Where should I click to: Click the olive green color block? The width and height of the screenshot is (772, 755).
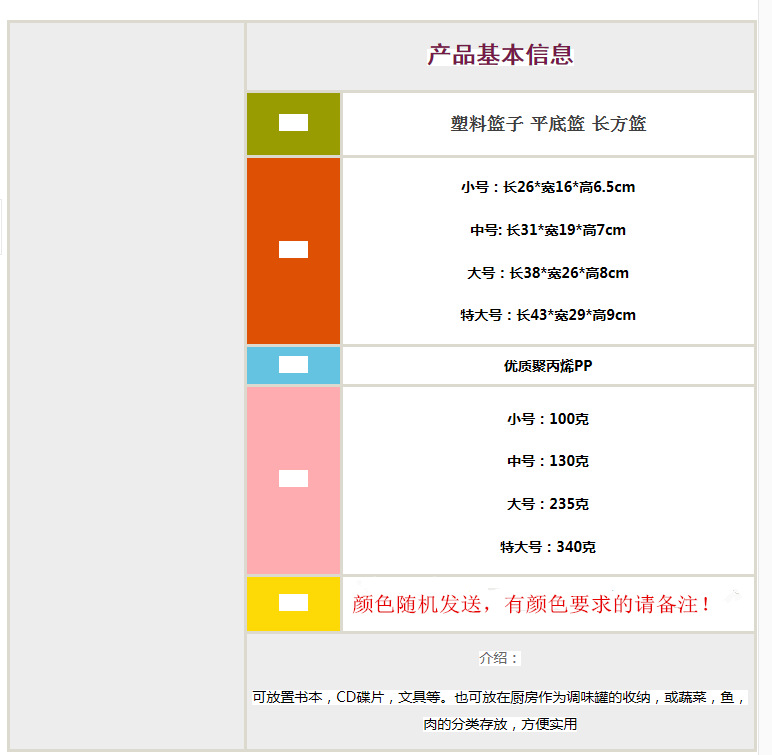pos(293,124)
